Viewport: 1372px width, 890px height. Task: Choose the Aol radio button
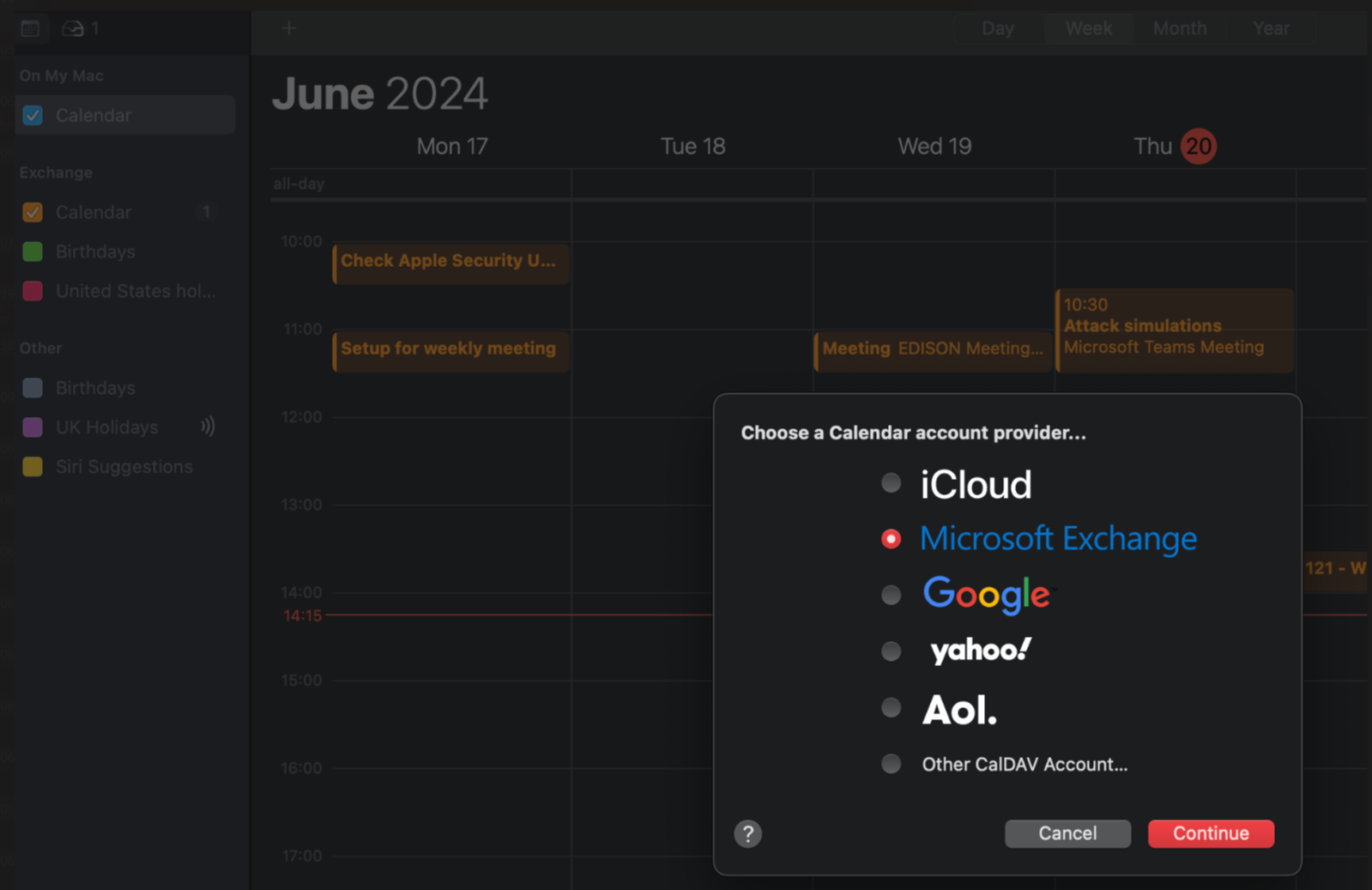point(891,708)
